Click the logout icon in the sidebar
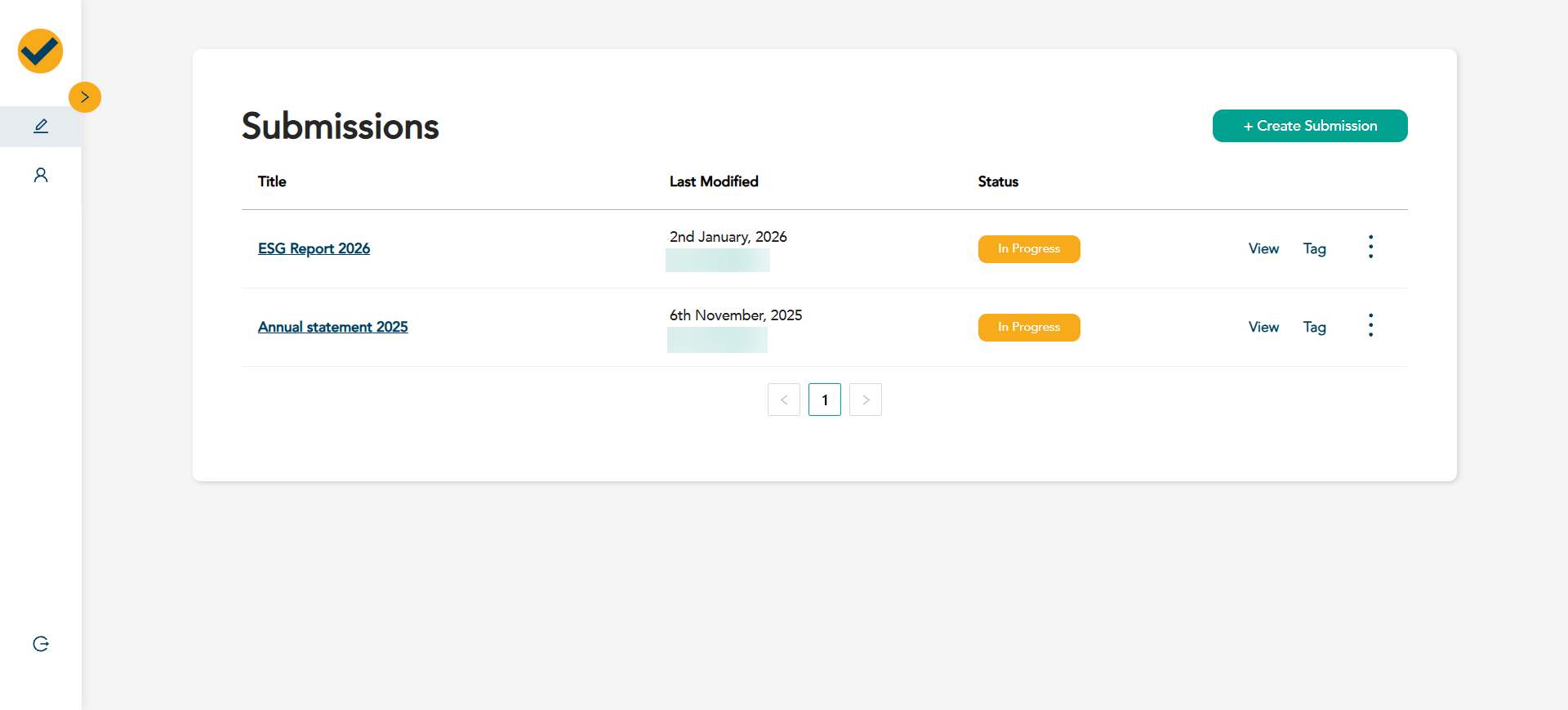Screen dimensions: 1568x710 click(x=41, y=644)
